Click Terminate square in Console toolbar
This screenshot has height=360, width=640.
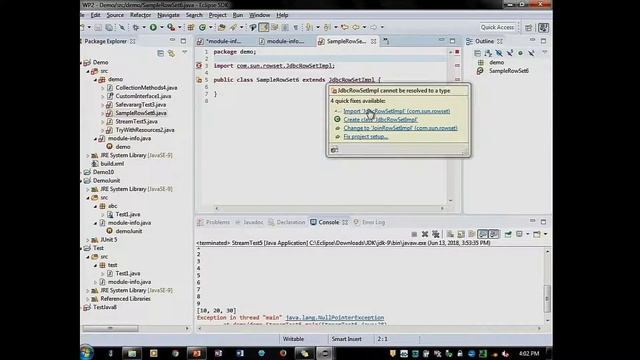tap(414, 234)
